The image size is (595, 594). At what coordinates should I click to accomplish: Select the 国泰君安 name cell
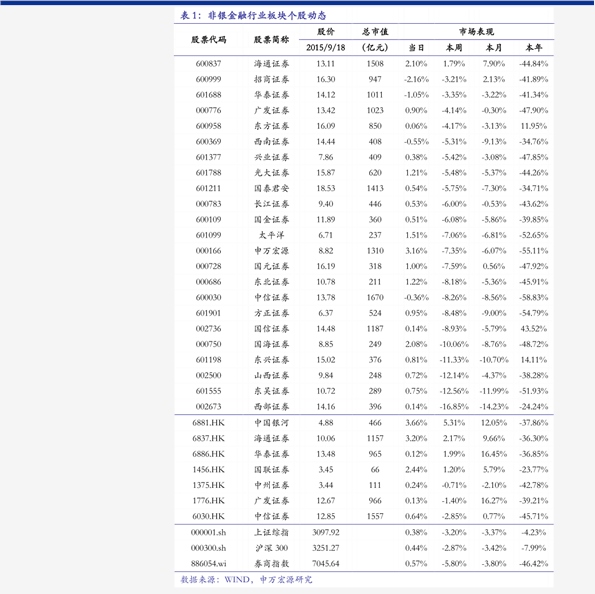271,188
